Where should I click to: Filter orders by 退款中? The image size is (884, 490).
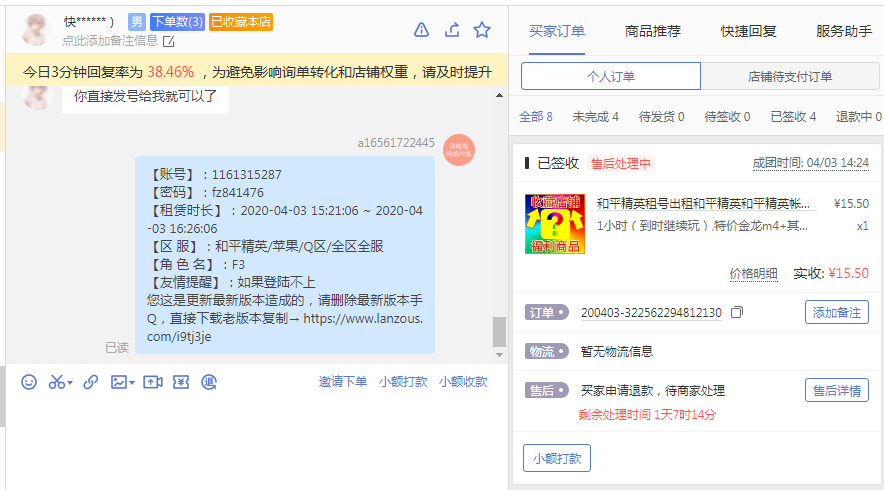coord(859,117)
